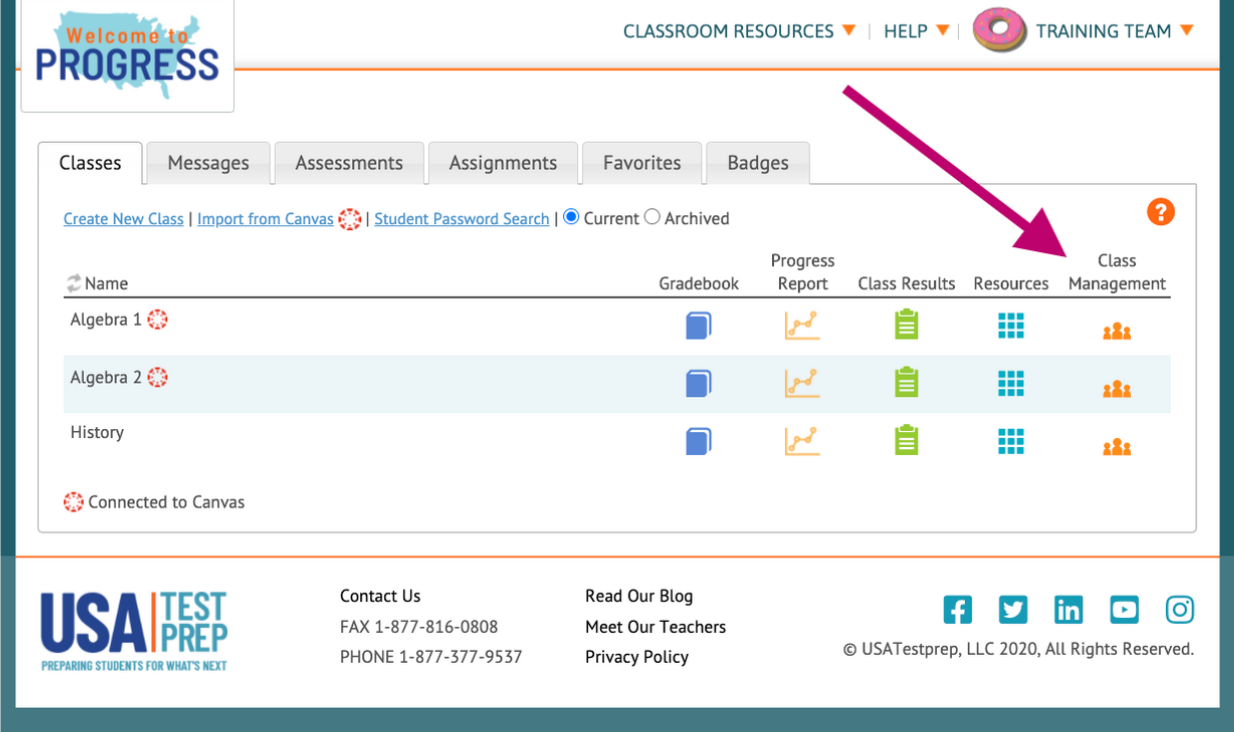
Task: Open Algebra 1 class management icon
Action: click(x=1117, y=331)
